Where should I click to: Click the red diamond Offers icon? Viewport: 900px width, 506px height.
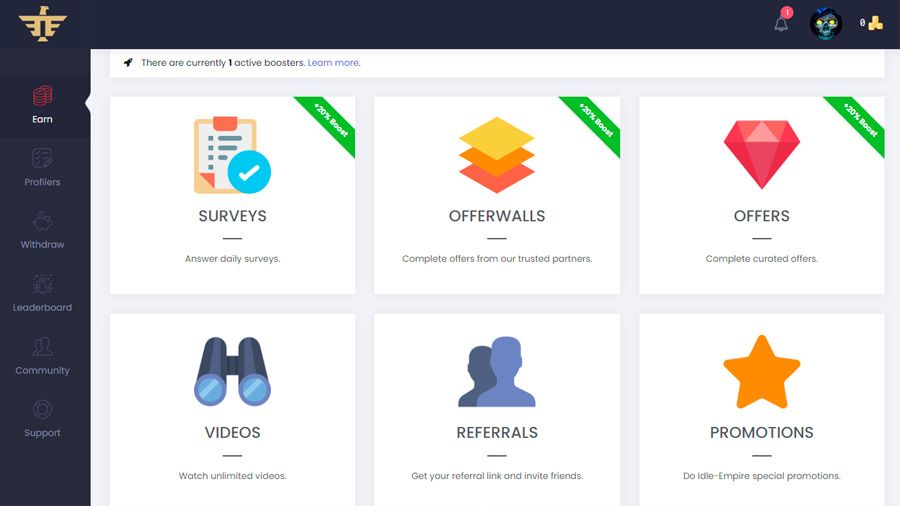[x=761, y=154]
